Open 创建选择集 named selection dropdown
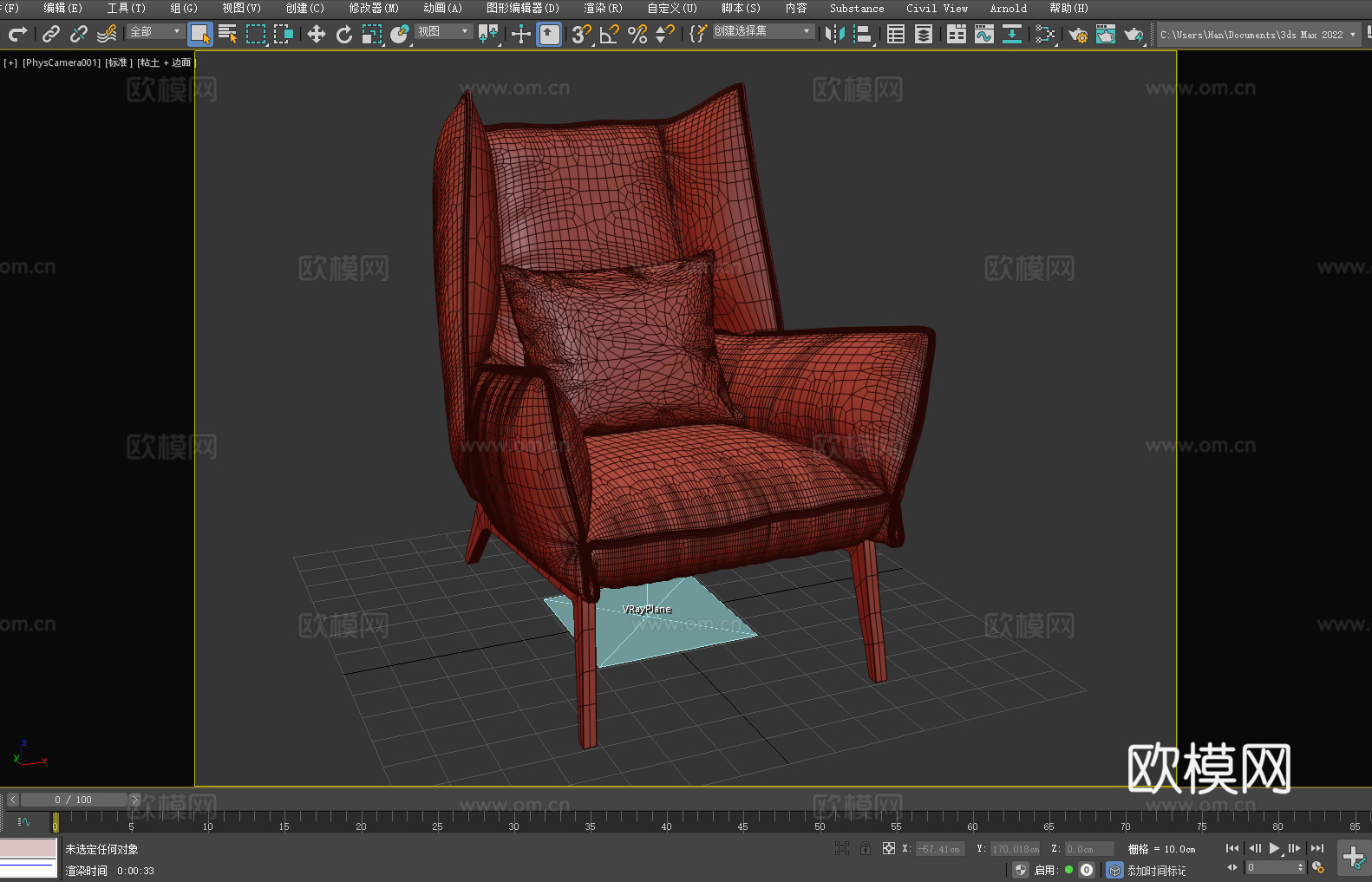Screen dimensions: 1372x882 [763, 31]
